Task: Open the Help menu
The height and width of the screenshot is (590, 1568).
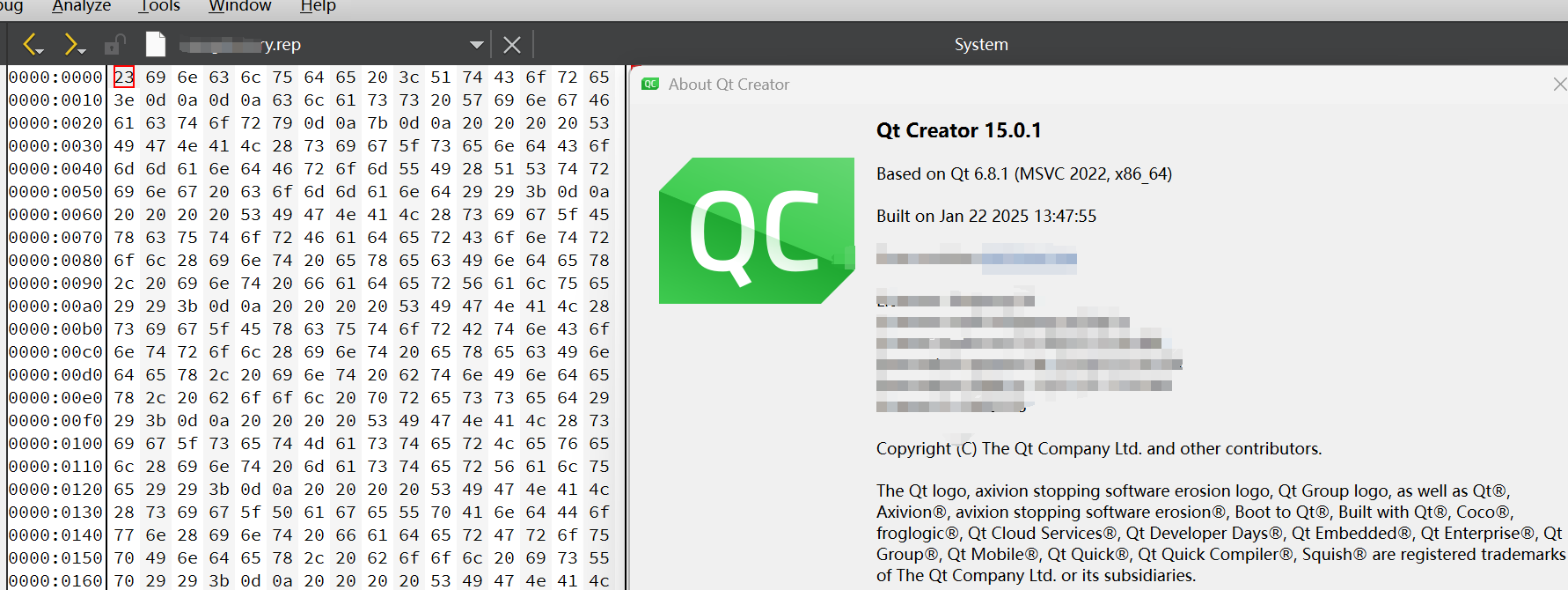Action: [319, 6]
